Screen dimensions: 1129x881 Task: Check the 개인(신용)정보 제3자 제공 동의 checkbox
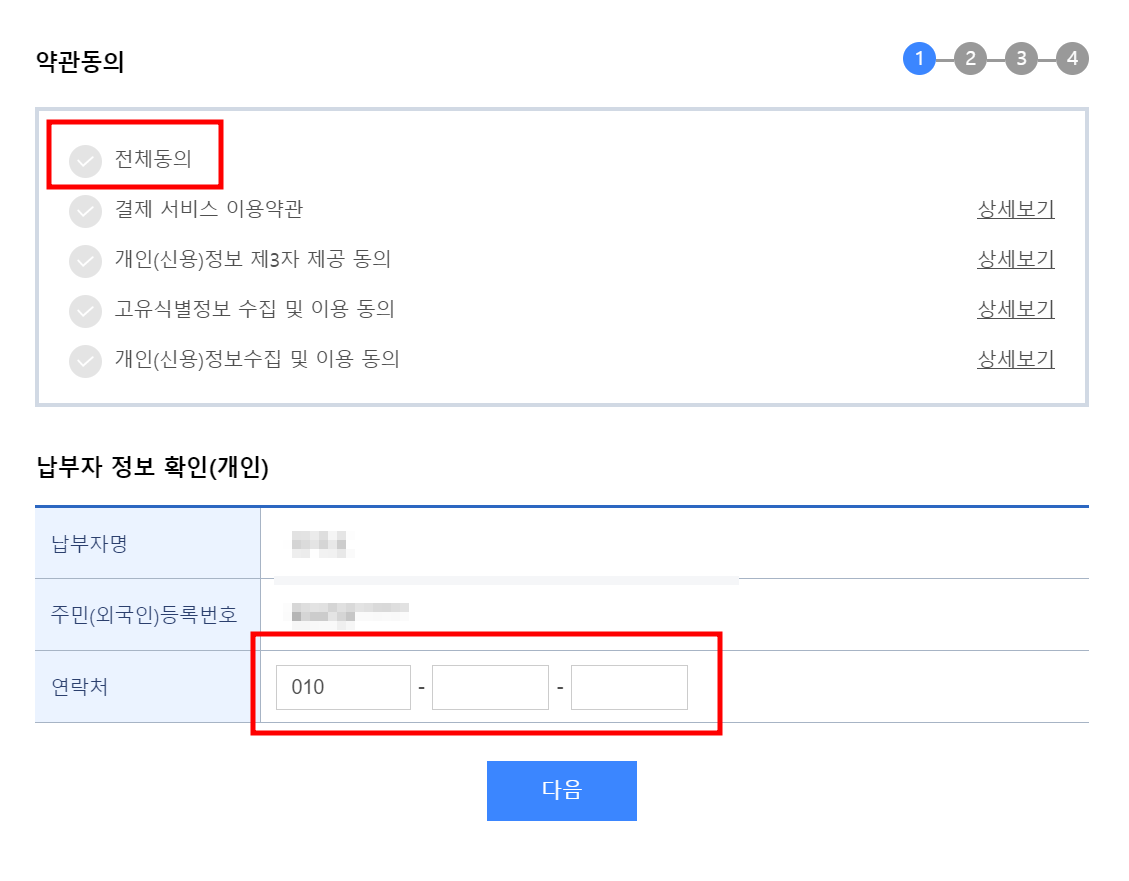(85, 261)
